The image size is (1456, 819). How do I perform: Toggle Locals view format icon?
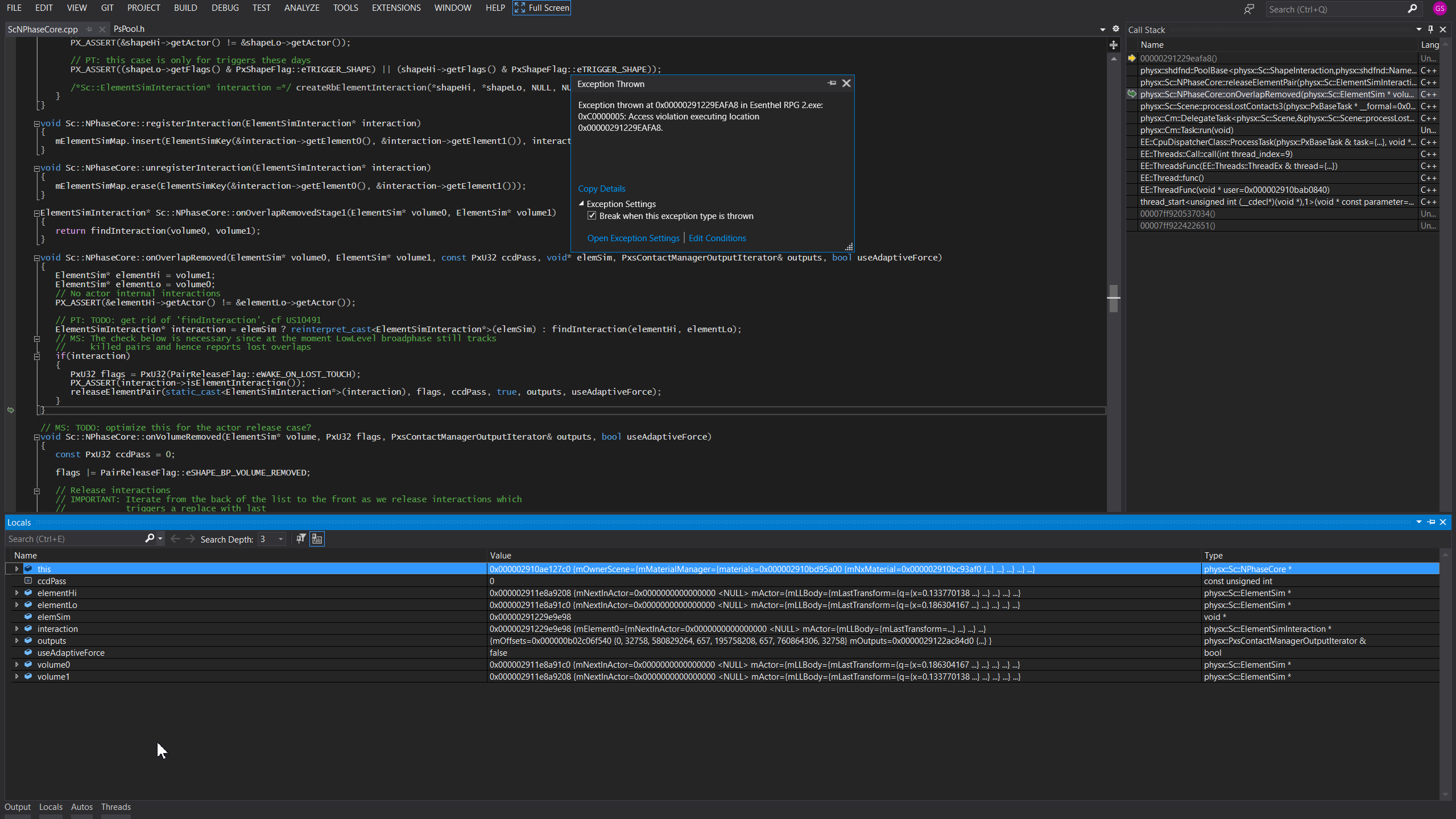(317, 539)
